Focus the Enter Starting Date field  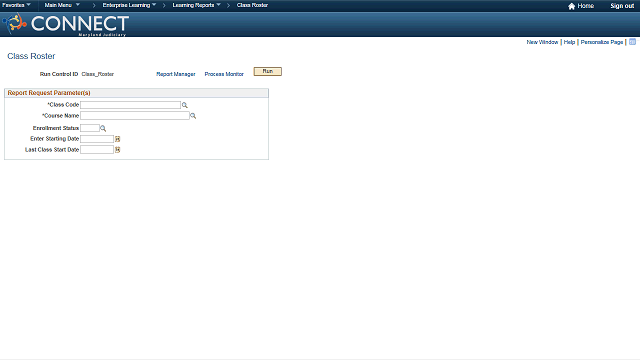point(97,139)
